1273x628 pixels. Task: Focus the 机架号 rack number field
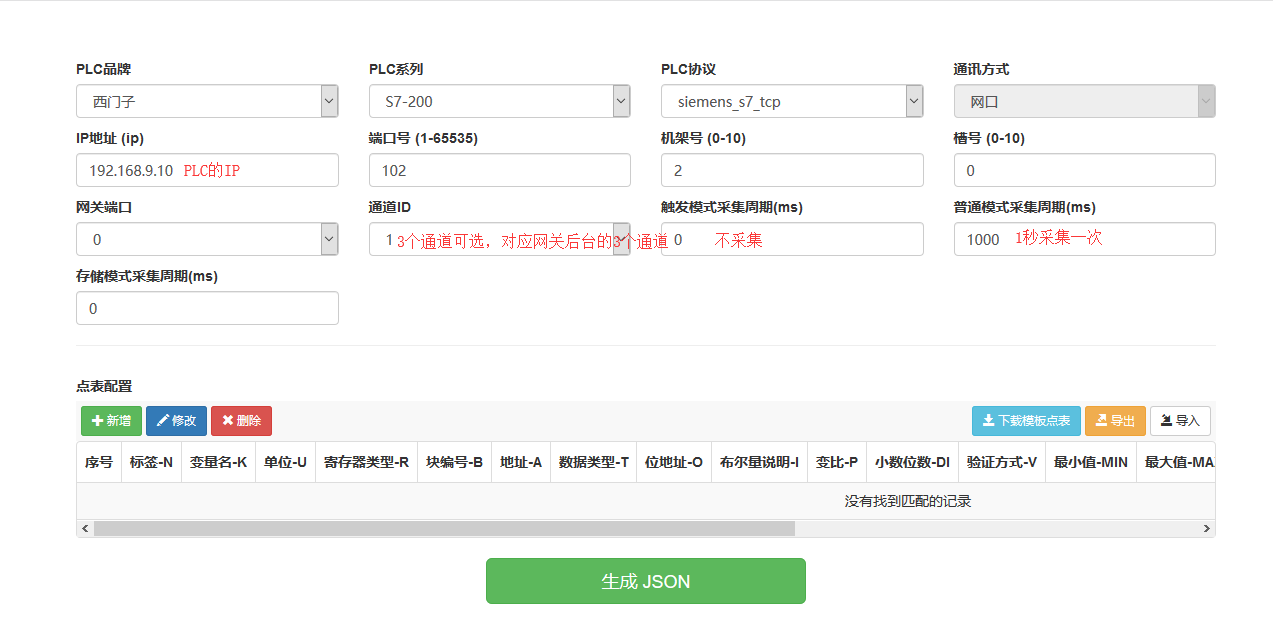(x=791, y=170)
